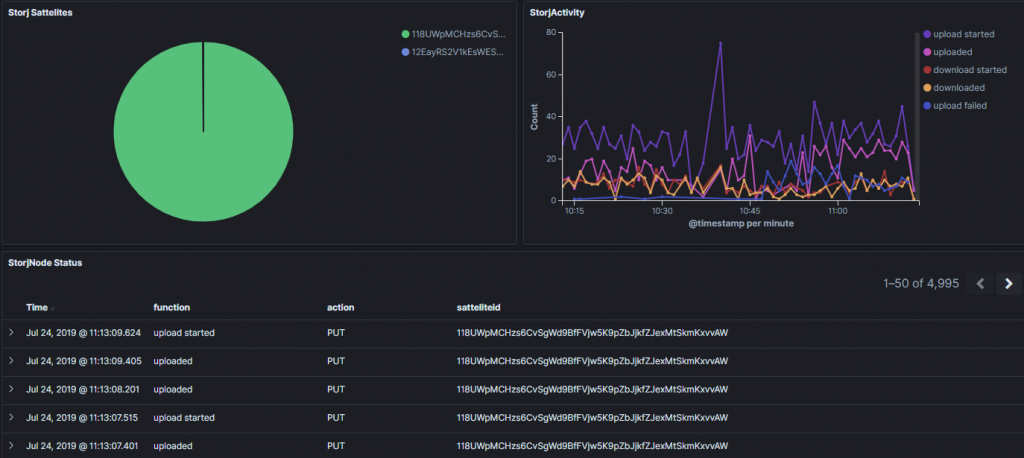
Task: Expand the 11:13:08.201 log row
Action: [x=12, y=389]
